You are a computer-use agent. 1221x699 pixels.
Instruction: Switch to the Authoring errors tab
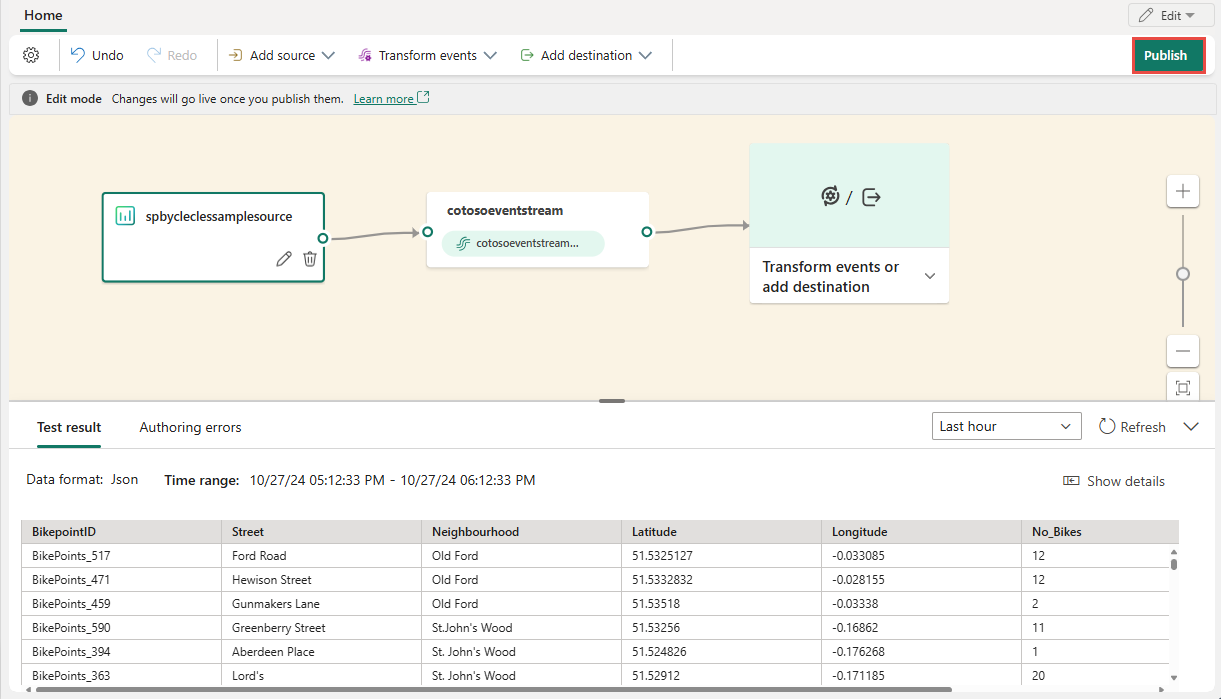click(x=190, y=427)
